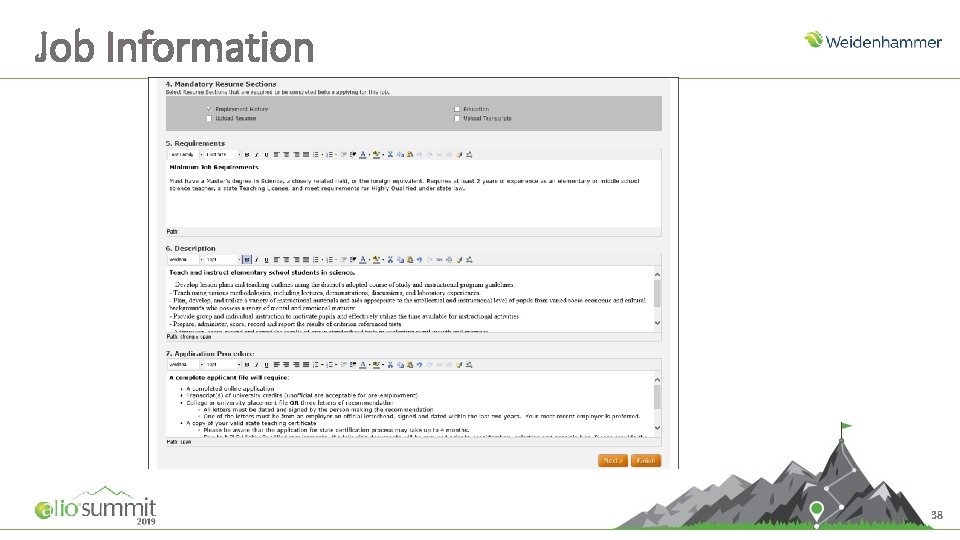Cut selection in Requirements editor toolbar
Screen dimensions: 960x540
(x=390, y=155)
